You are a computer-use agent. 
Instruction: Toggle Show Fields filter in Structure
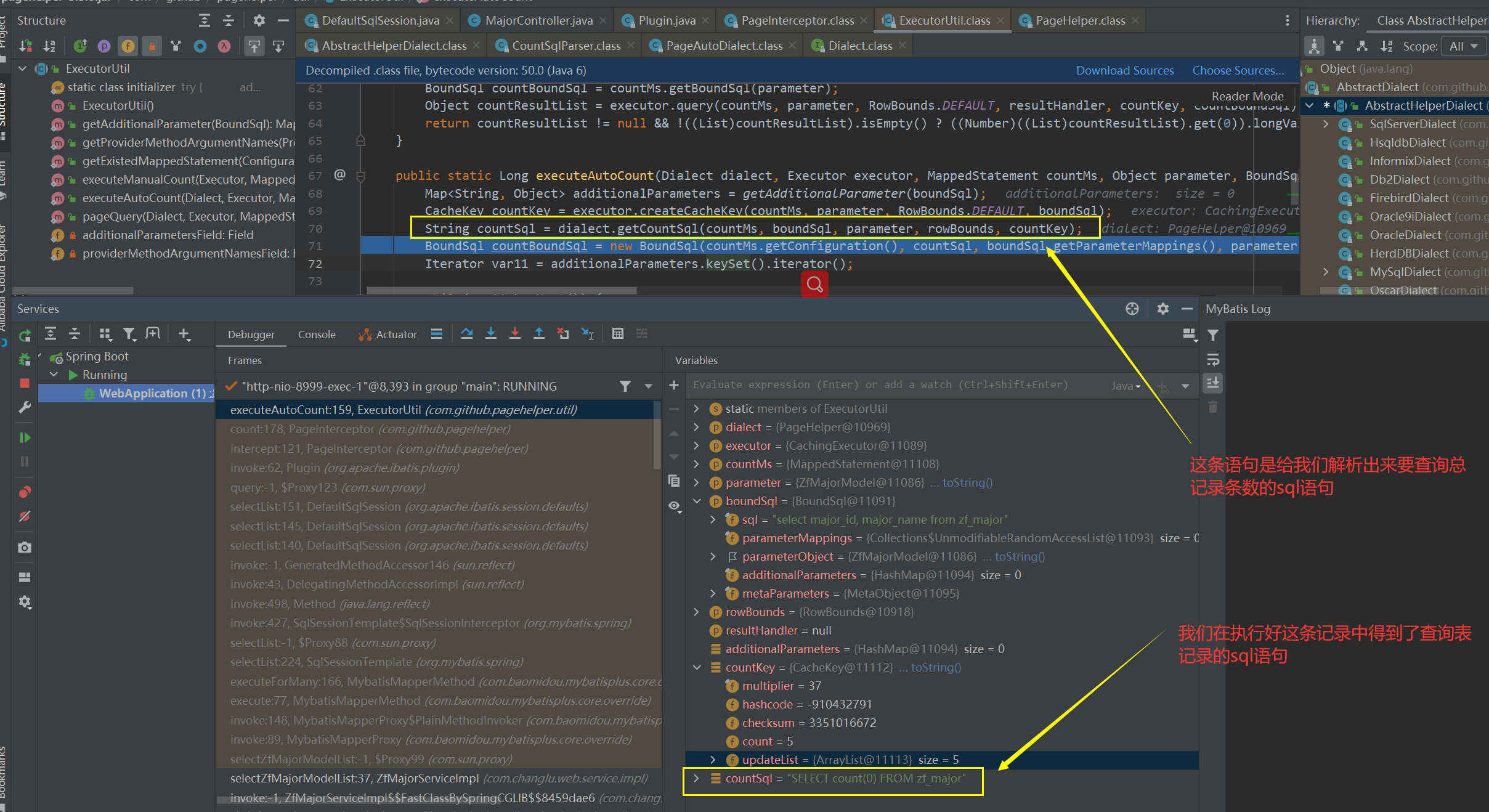(x=128, y=46)
